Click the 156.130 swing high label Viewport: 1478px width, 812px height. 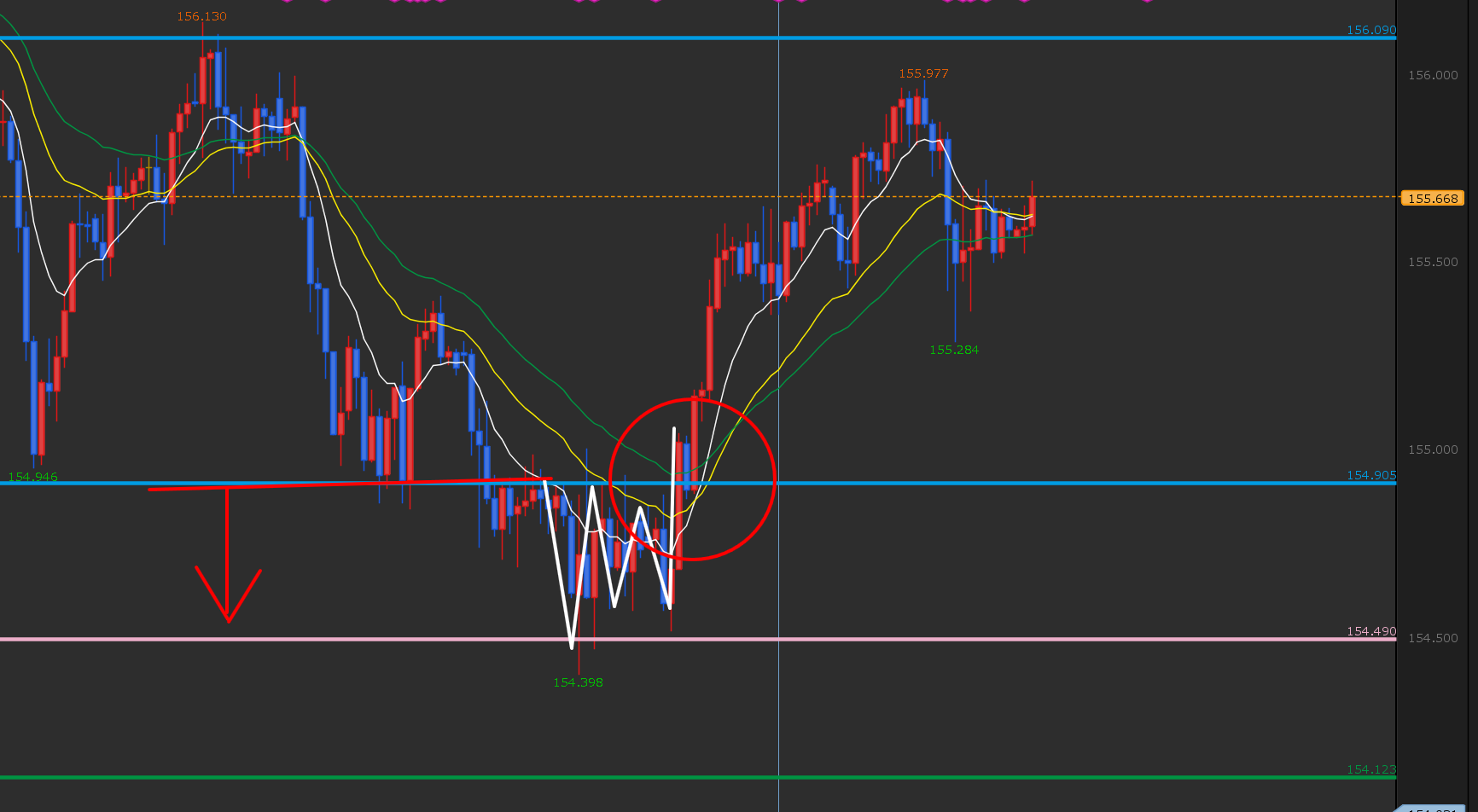202,16
